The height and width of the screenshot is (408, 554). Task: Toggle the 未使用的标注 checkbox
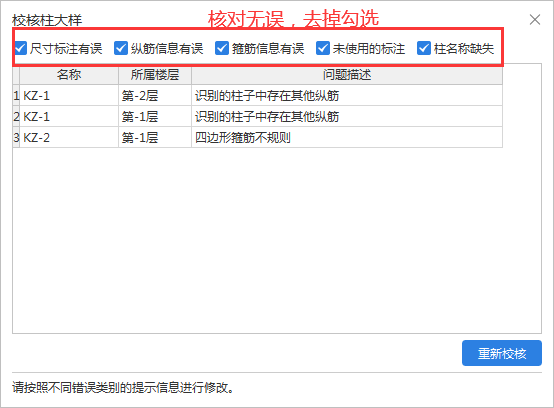(323, 48)
